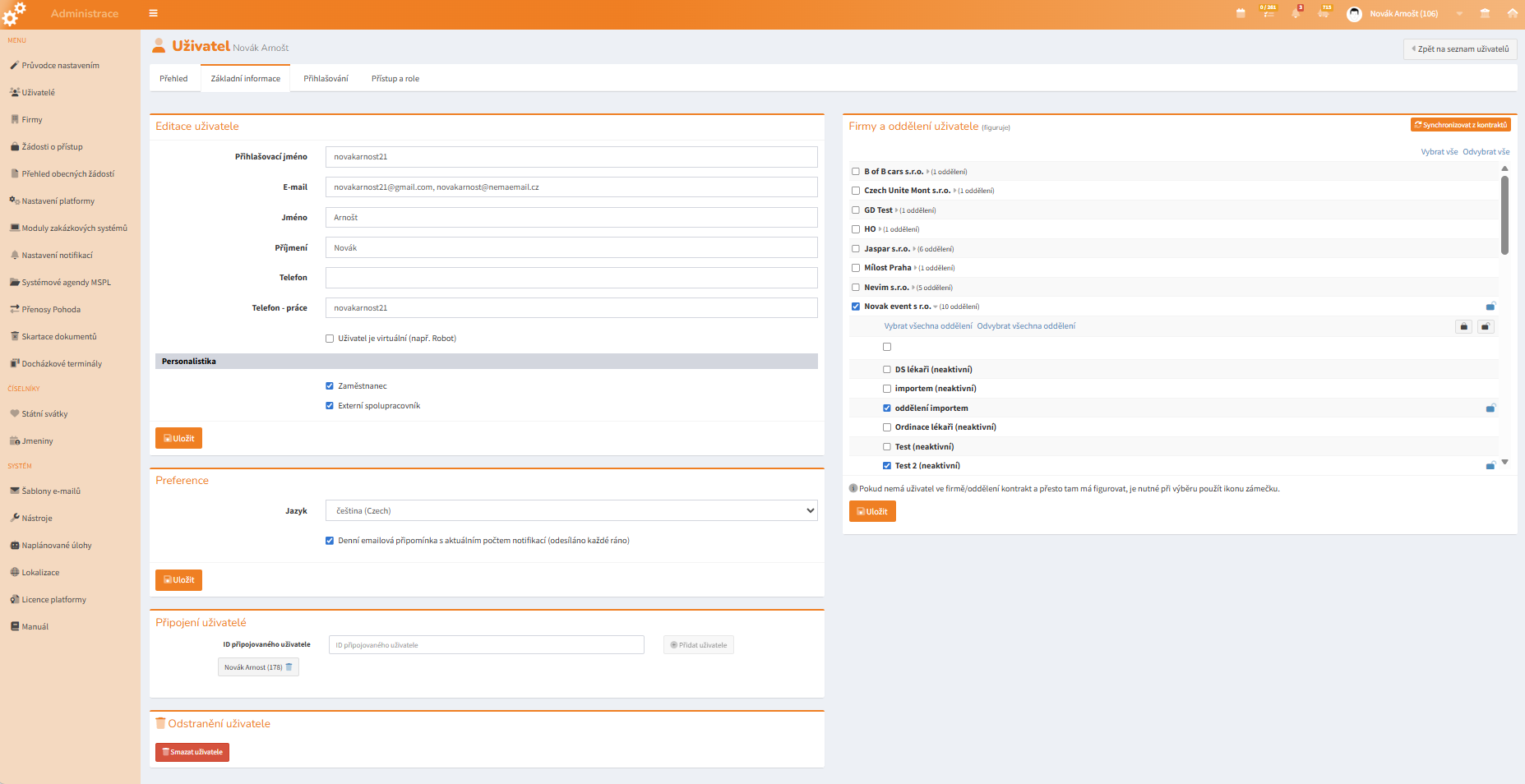Uncheck the Externí spolupracovník checkbox

pos(330,406)
